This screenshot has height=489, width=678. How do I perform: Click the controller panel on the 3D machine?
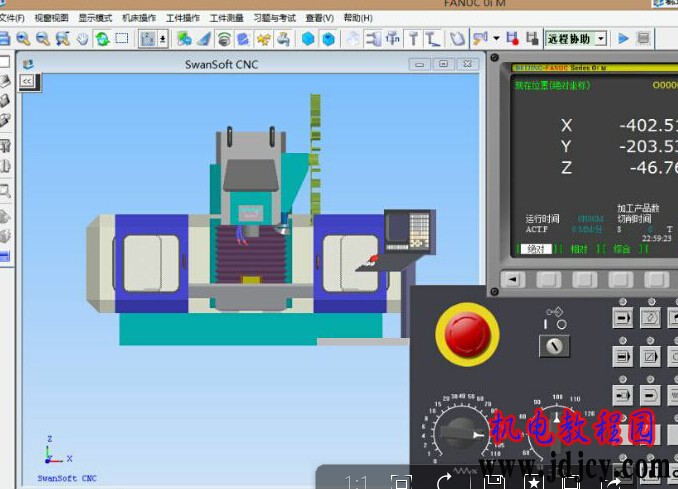pyautogui.click(x=409, y=231)
